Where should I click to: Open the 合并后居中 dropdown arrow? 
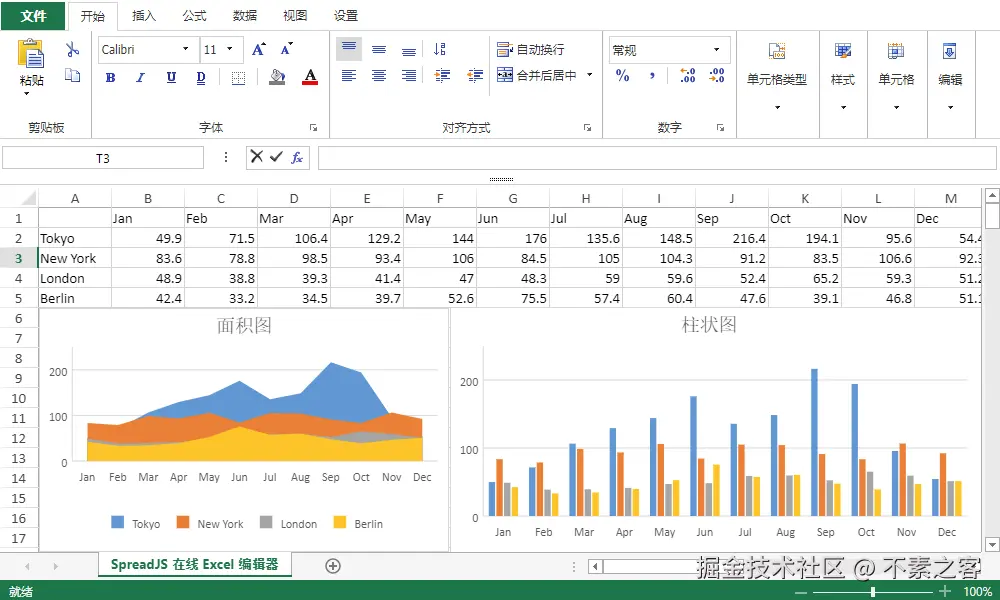pos(590,75)
